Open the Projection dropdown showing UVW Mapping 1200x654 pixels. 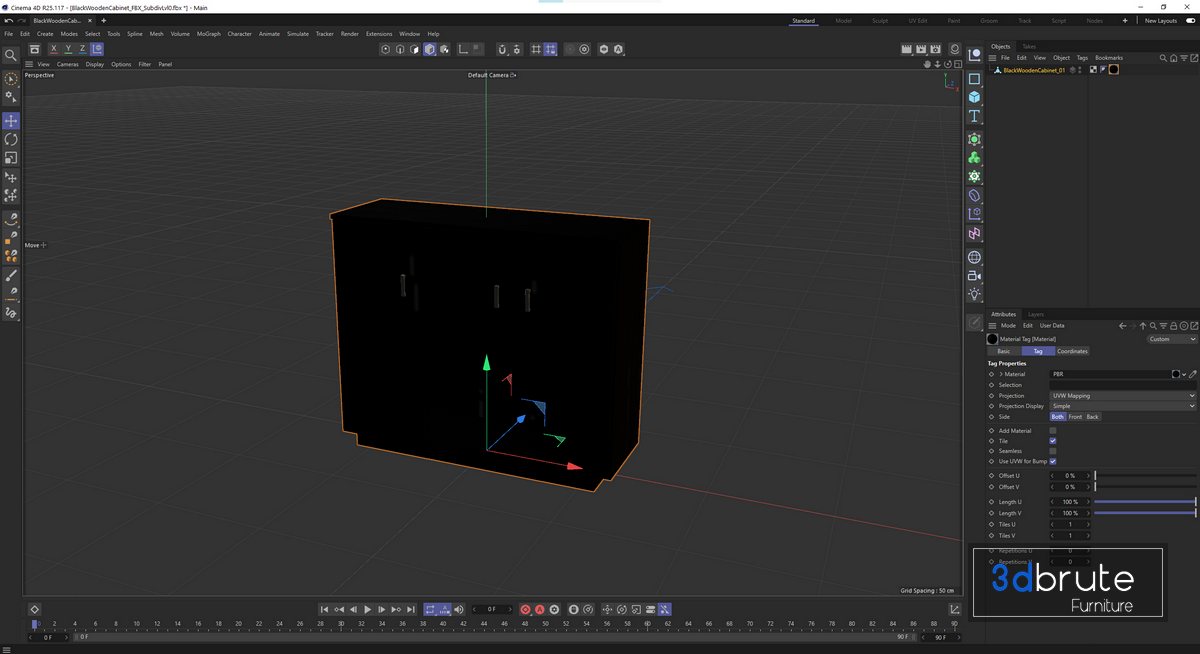1121,396
